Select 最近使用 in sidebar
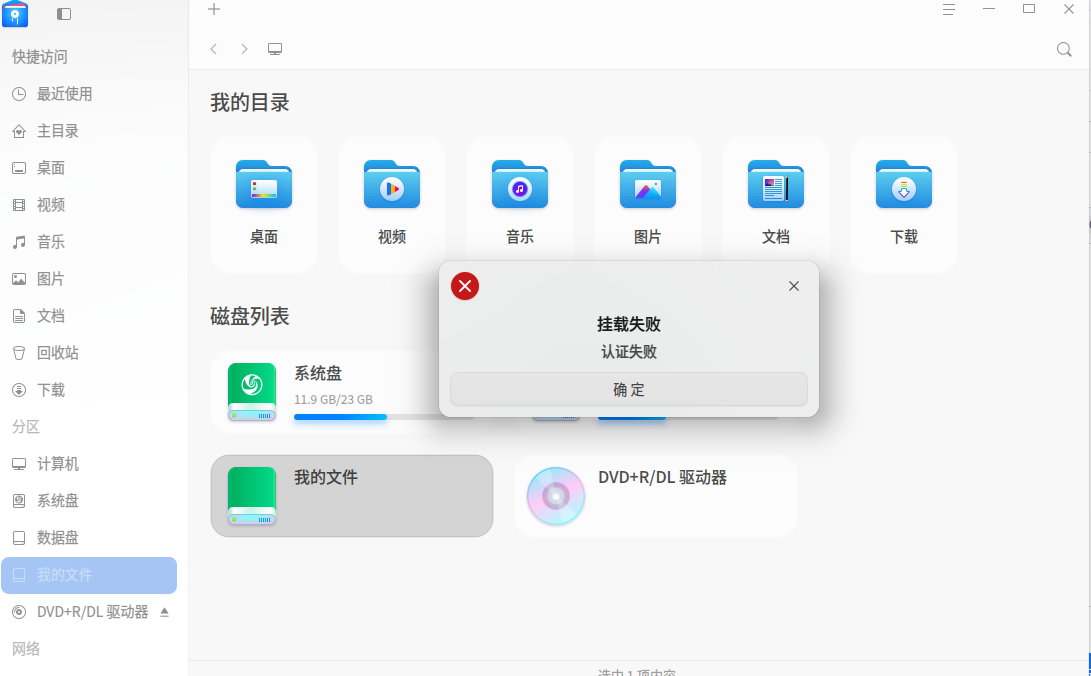 89,94
